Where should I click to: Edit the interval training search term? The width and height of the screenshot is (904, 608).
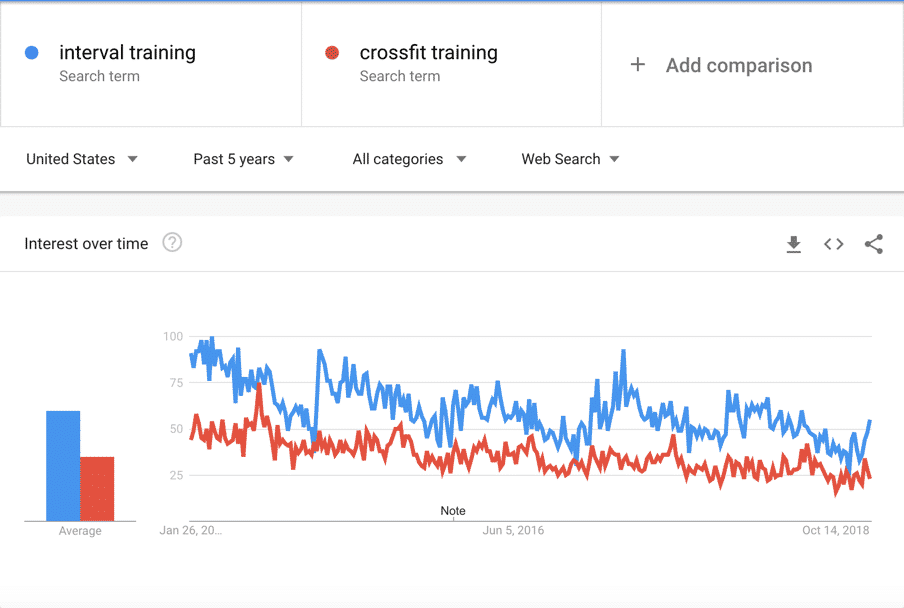click(127, 52)
